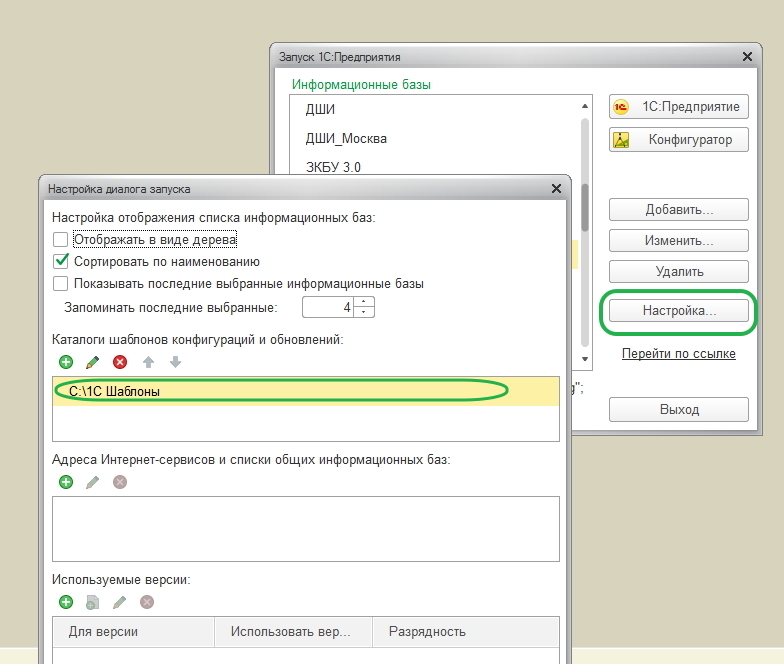This screenshot has width=784, height=664.
Task: Open the 'Настройка...' button
Action: [x=678, y=310]
